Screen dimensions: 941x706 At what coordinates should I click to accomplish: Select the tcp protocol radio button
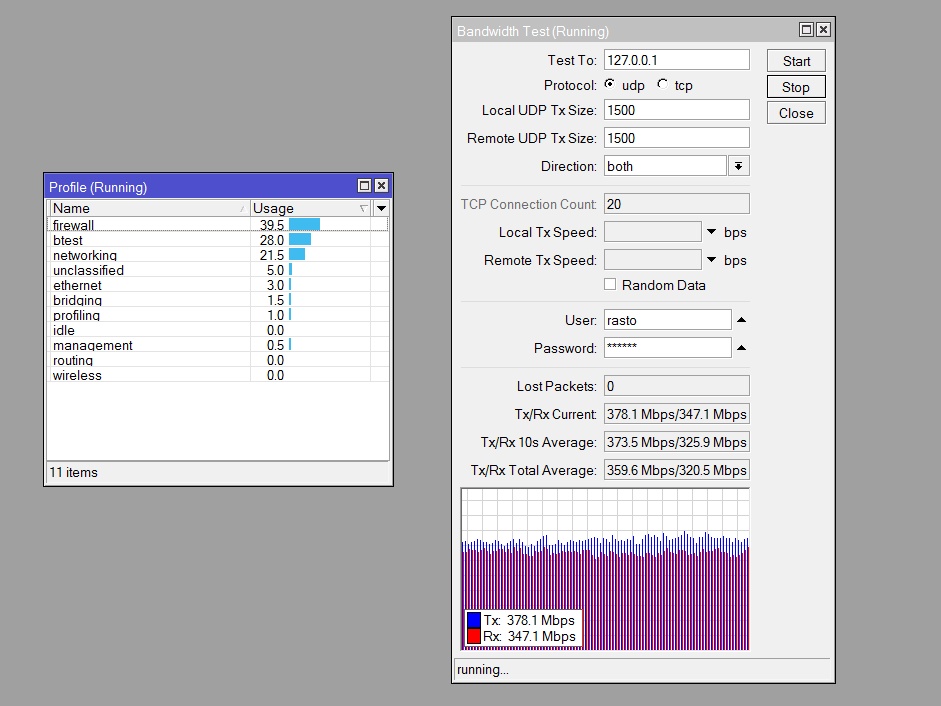point(663,85)
